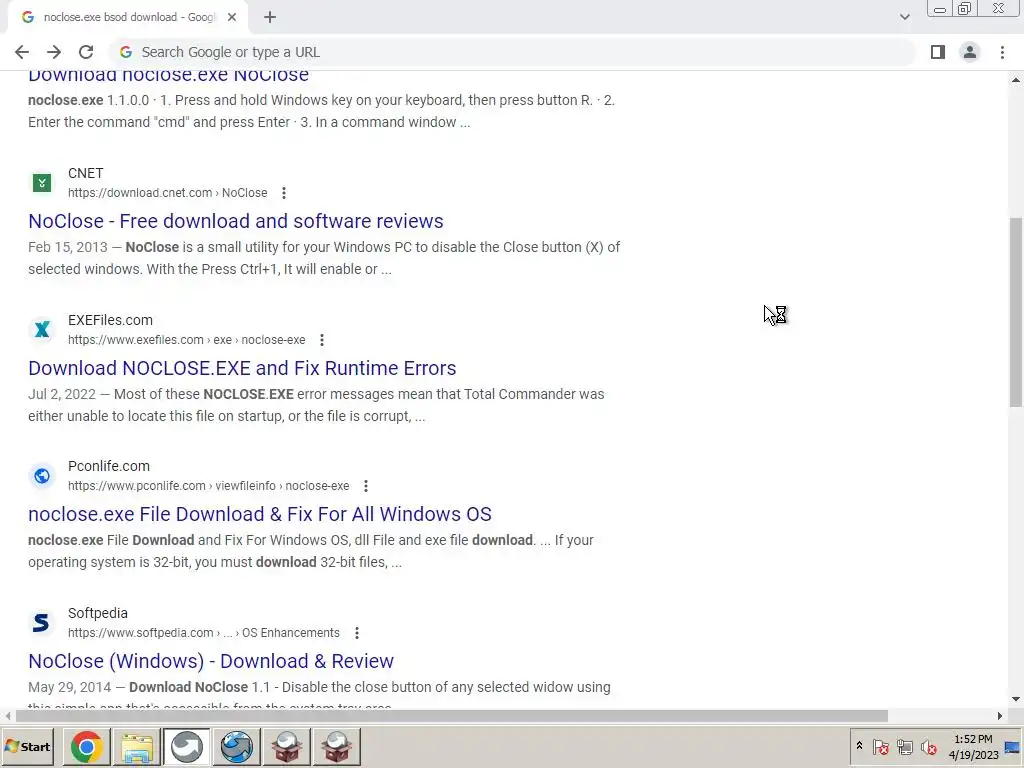Click the Softpedia favicon

tap(42, 623)
